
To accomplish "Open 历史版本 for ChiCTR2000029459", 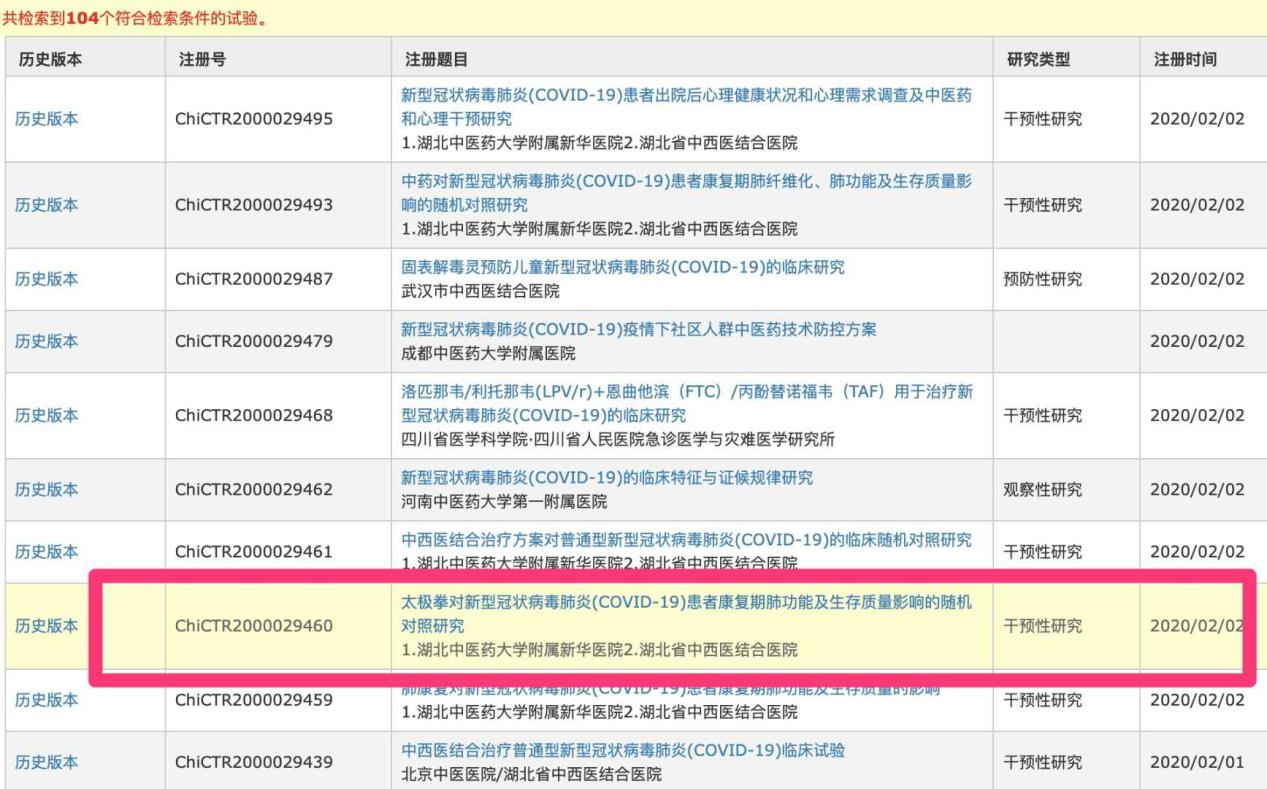I will [x=47, y=700].
